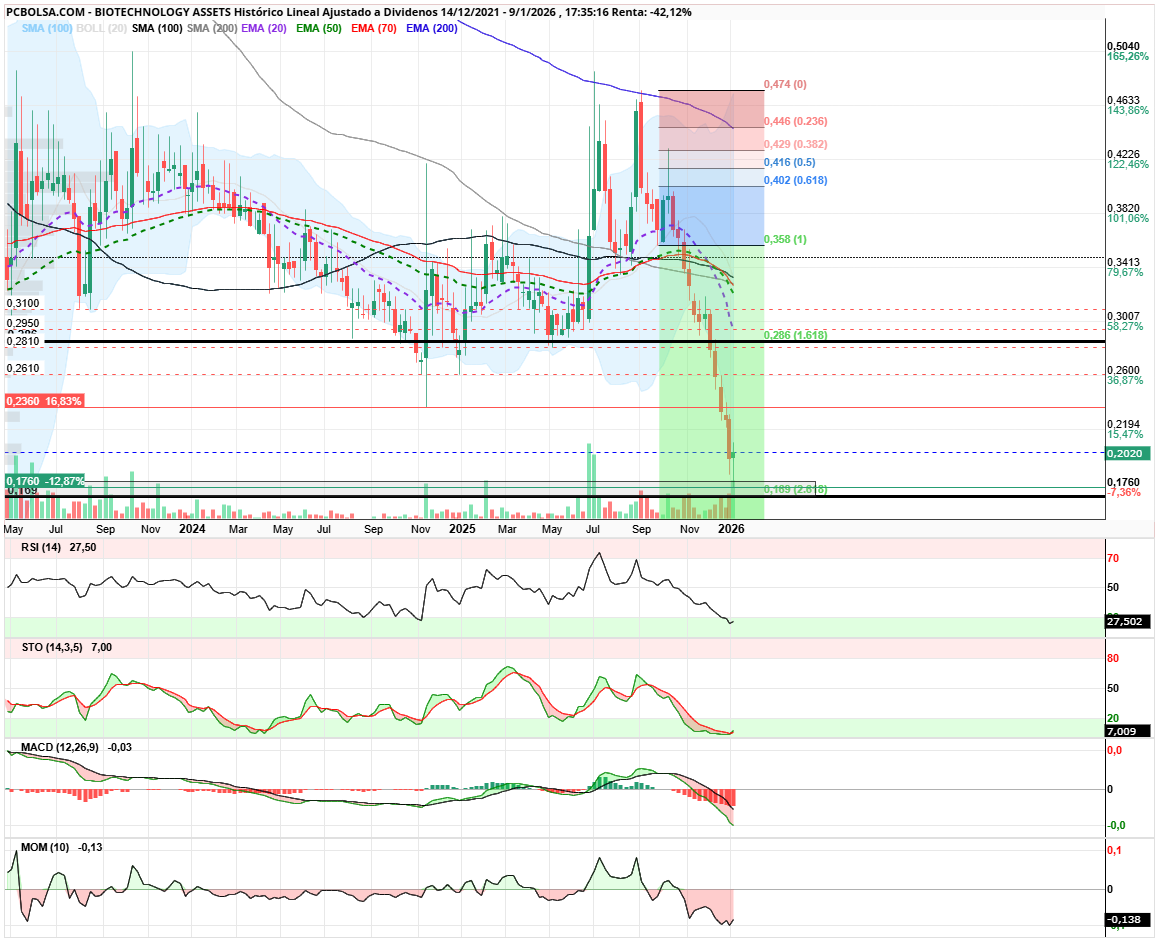The image size is (1159, 942).
Task: Click the red Fibonacci zone at top
Action: [x=710, y=109]
